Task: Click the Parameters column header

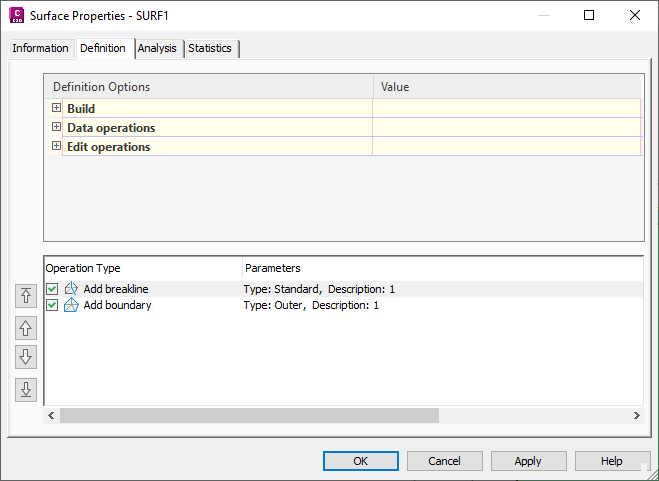Action: coord(443,268)
